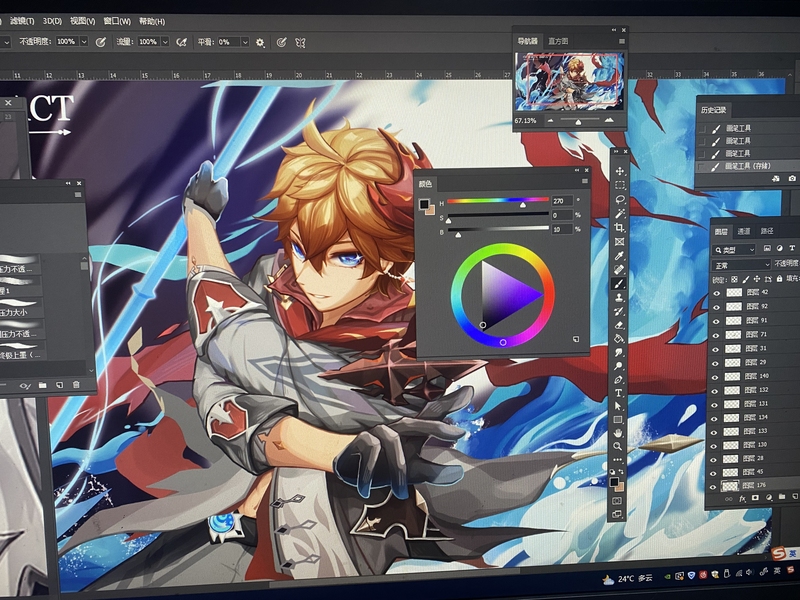This screenshot has height=600, width=800.
Task: Open the 平滑 smoothing dropdown arrow
Action: click(245, 42)
